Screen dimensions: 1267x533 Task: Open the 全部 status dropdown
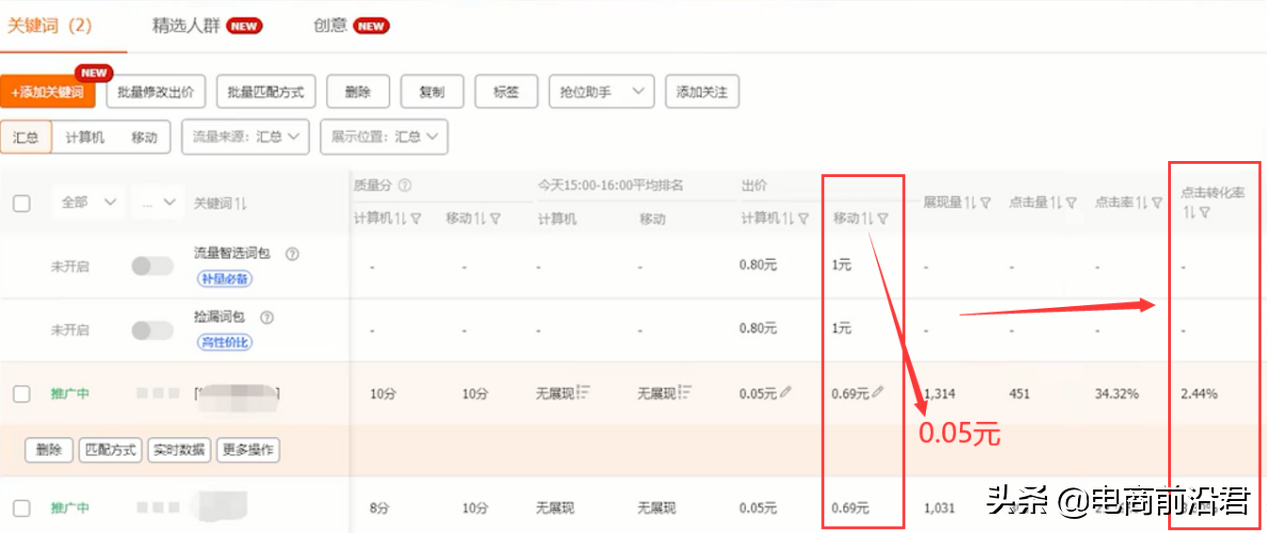coord(87,202)
